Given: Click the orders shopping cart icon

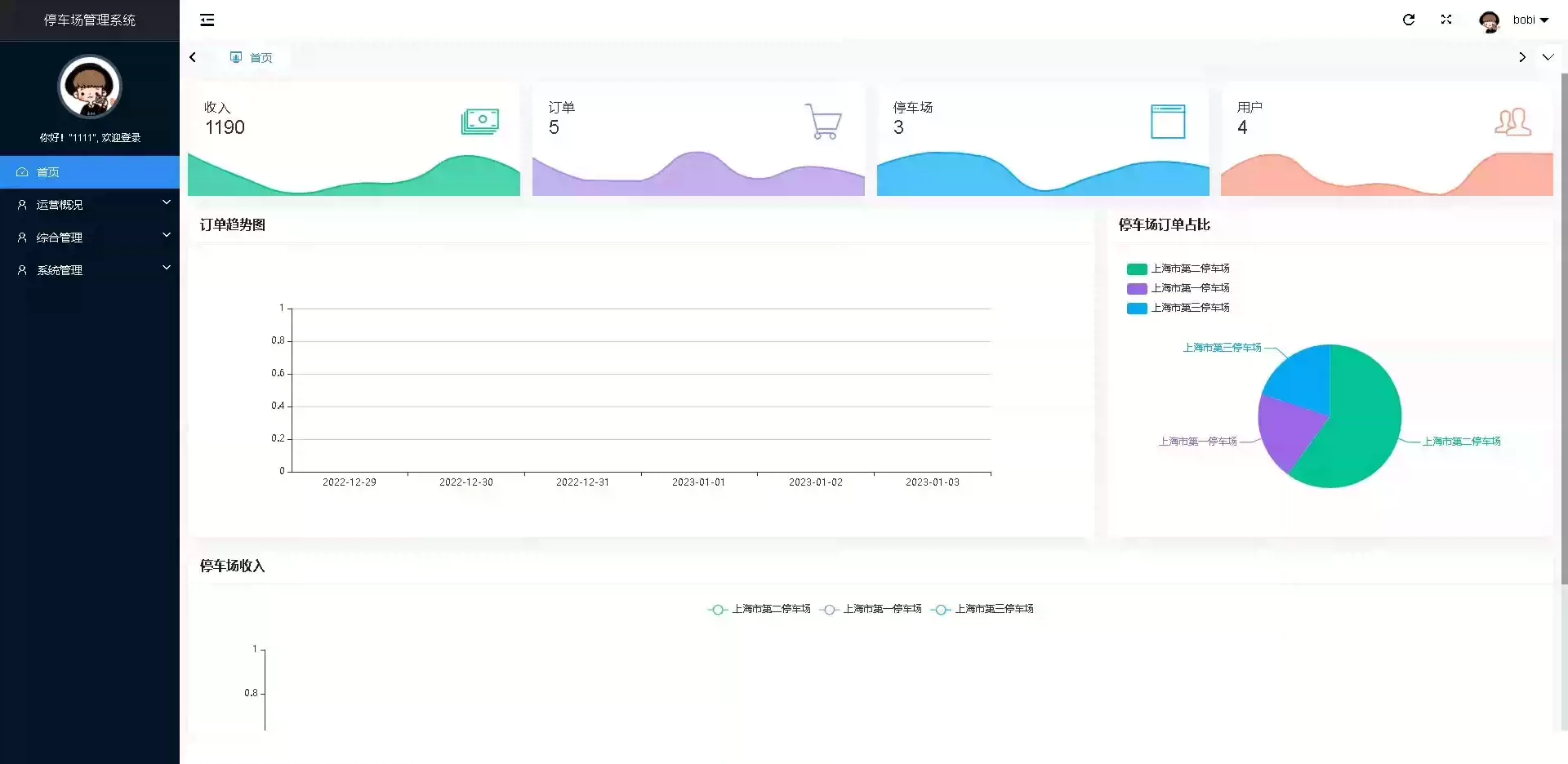Looking at the screenshot, I should click(x=823, y=122).
